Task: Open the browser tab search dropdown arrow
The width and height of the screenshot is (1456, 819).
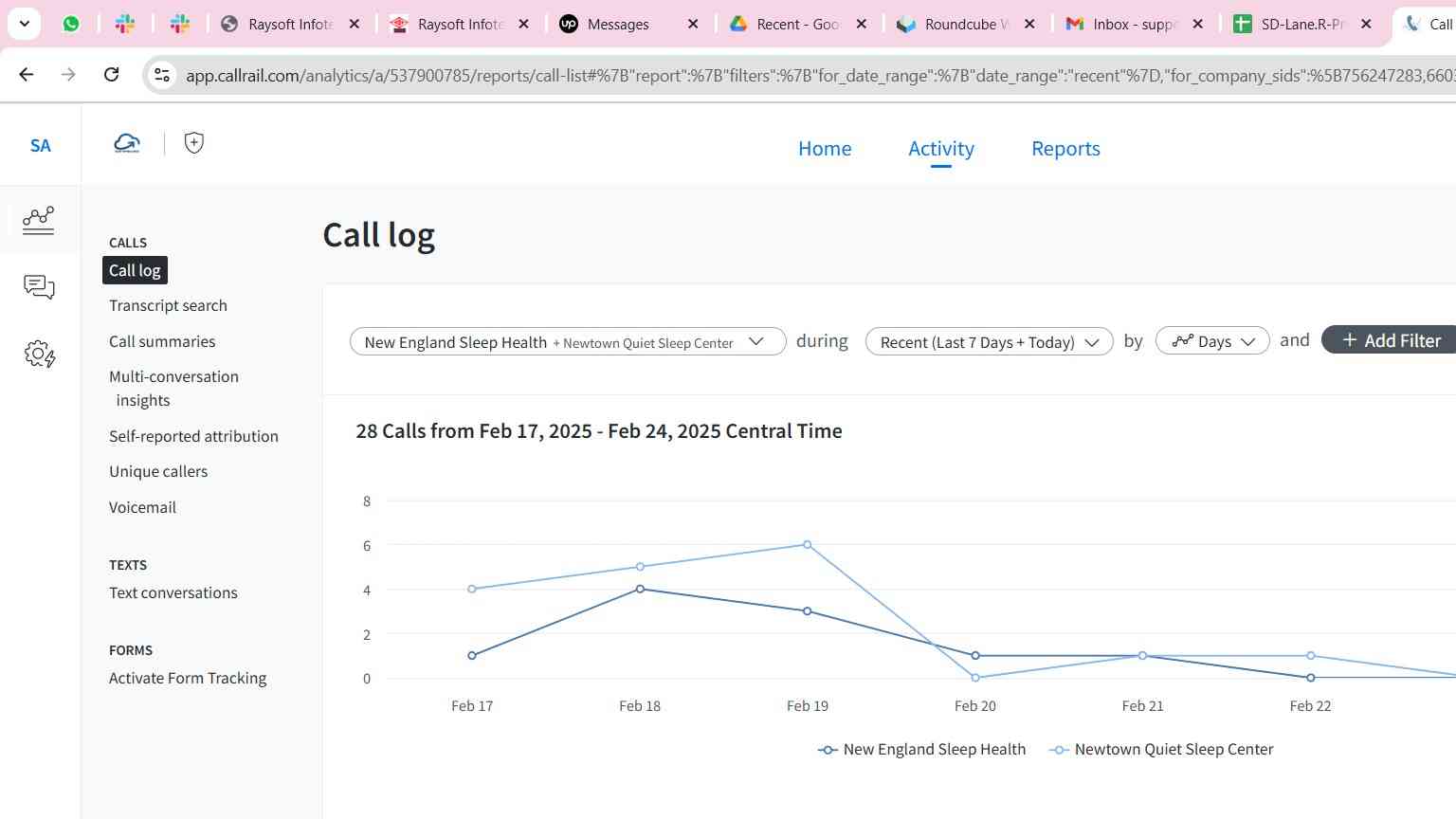Action: pos(24,24)
